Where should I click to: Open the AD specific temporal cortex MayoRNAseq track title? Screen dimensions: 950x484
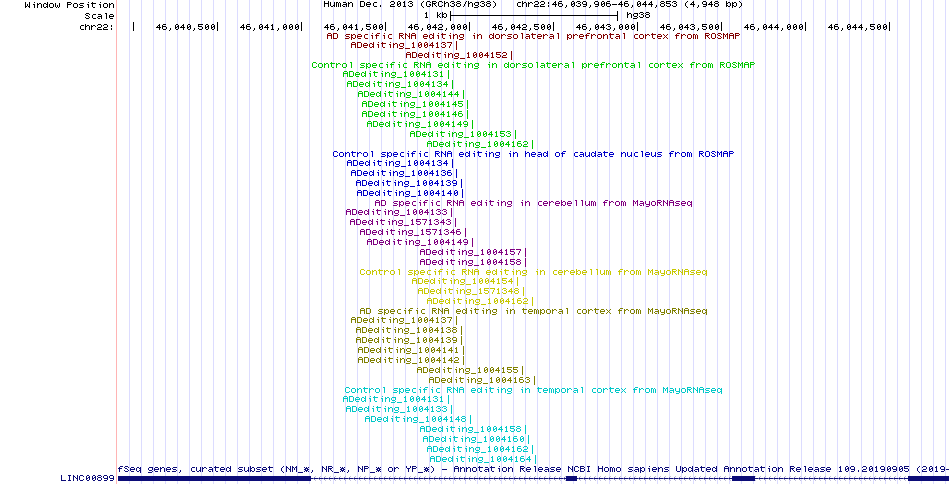pos(533,311)
